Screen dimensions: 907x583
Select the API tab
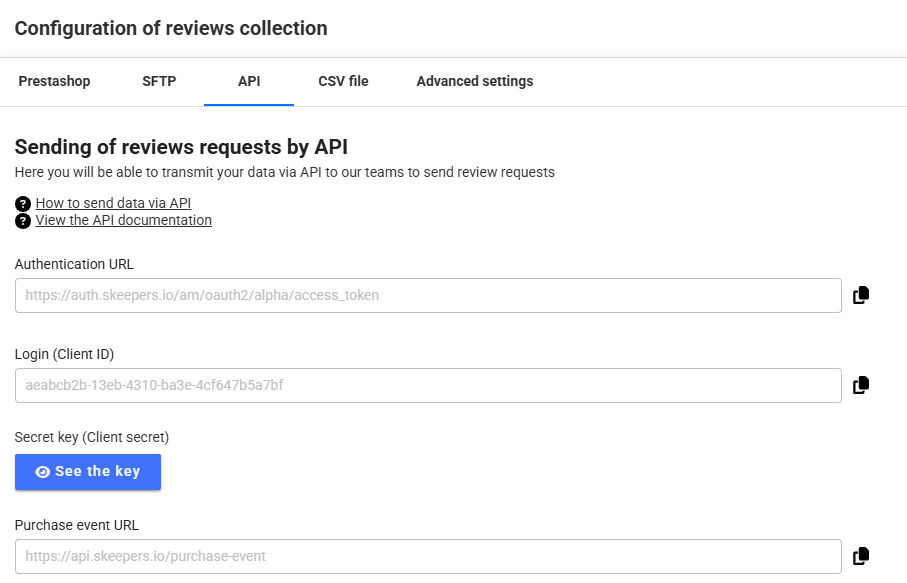point(249,81)
